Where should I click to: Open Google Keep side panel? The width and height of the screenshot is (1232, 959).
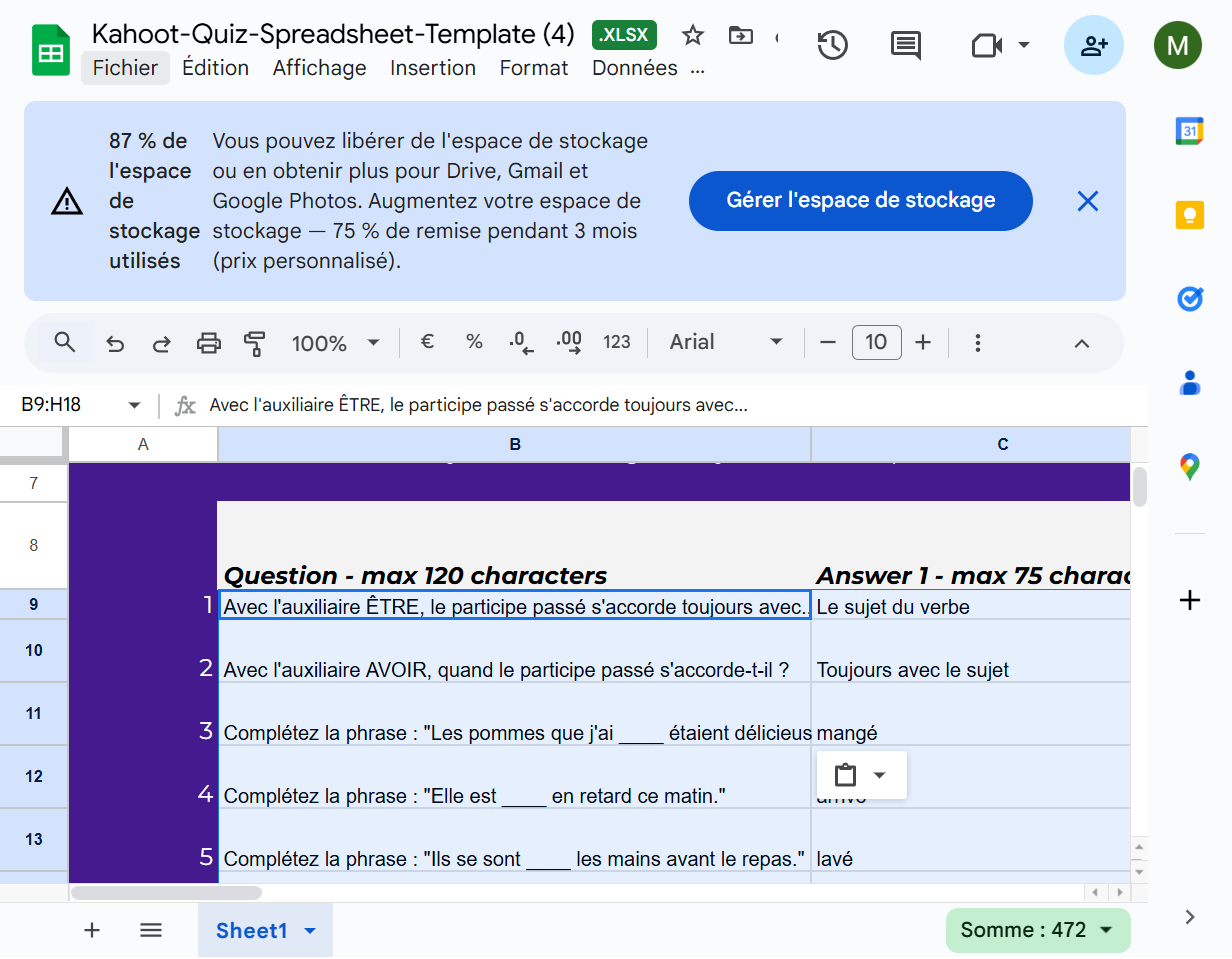(1189, 215)
